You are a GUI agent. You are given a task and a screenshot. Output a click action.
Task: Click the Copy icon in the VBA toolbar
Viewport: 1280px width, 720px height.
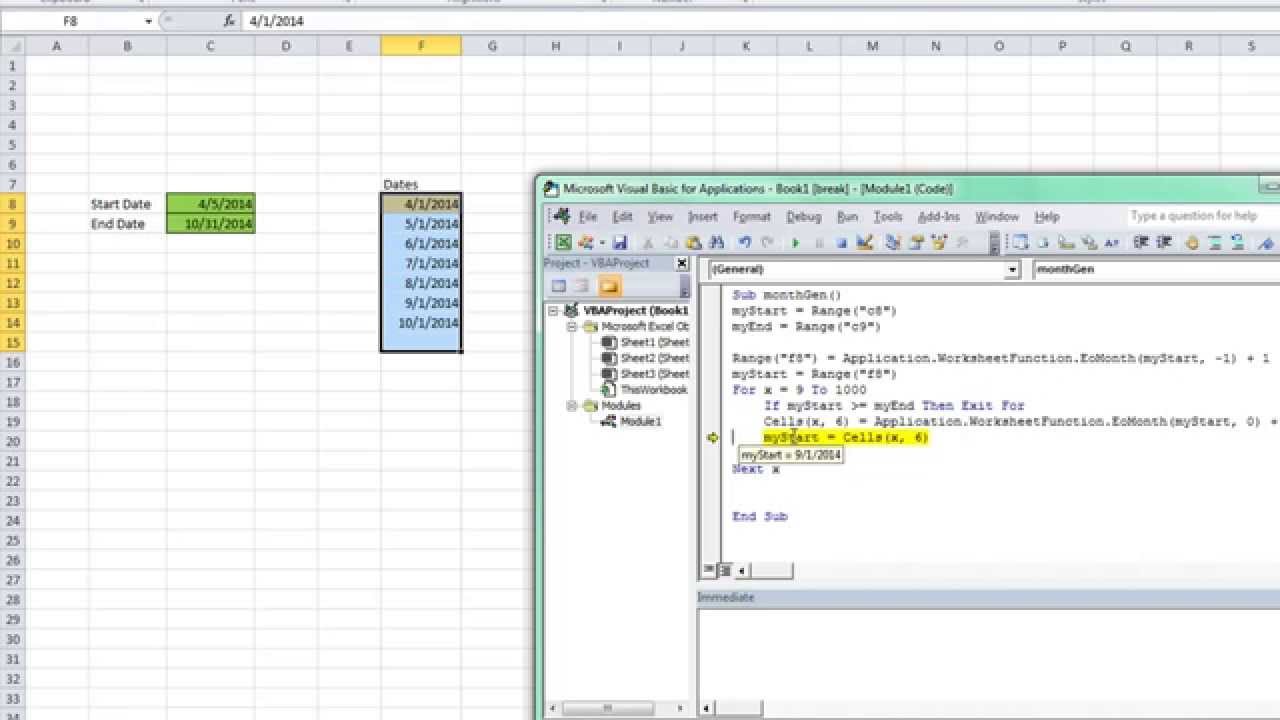pyautogui.click(x=671, y=242)
